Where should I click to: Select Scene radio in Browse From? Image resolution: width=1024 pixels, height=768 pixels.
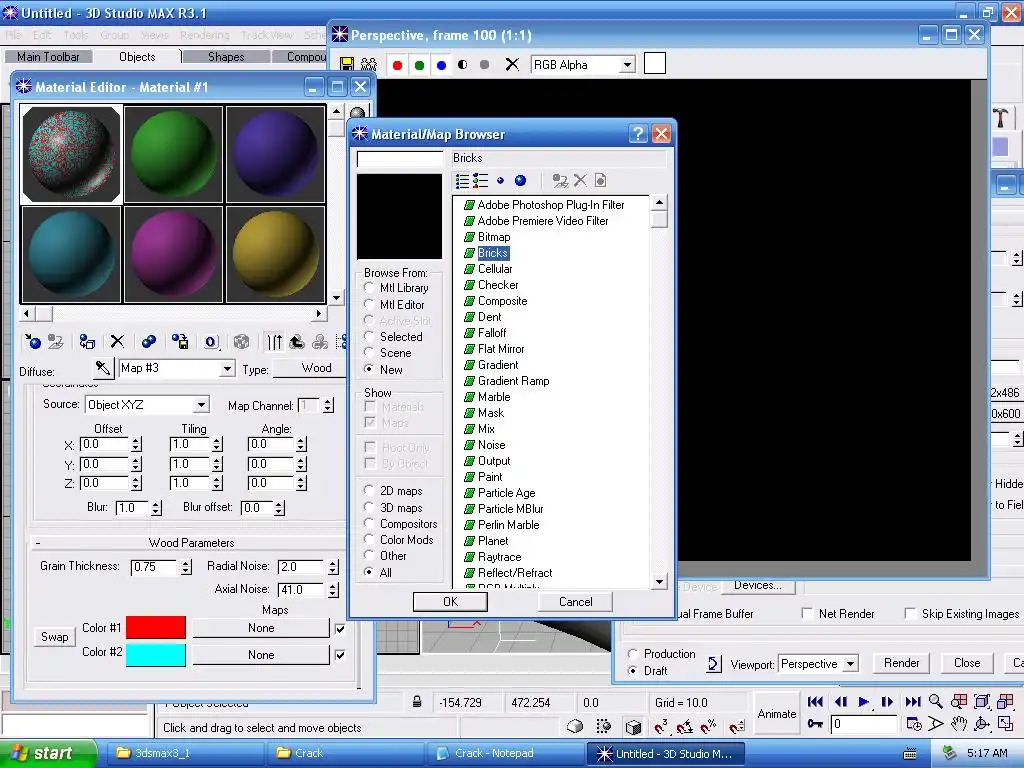click(x=369, y=353)
